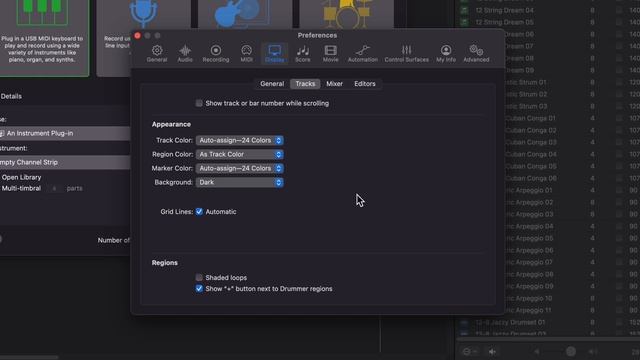Select loop Strum 03 in loop browser
Viewport: 640px width, 360px height.
pos(526,106)
